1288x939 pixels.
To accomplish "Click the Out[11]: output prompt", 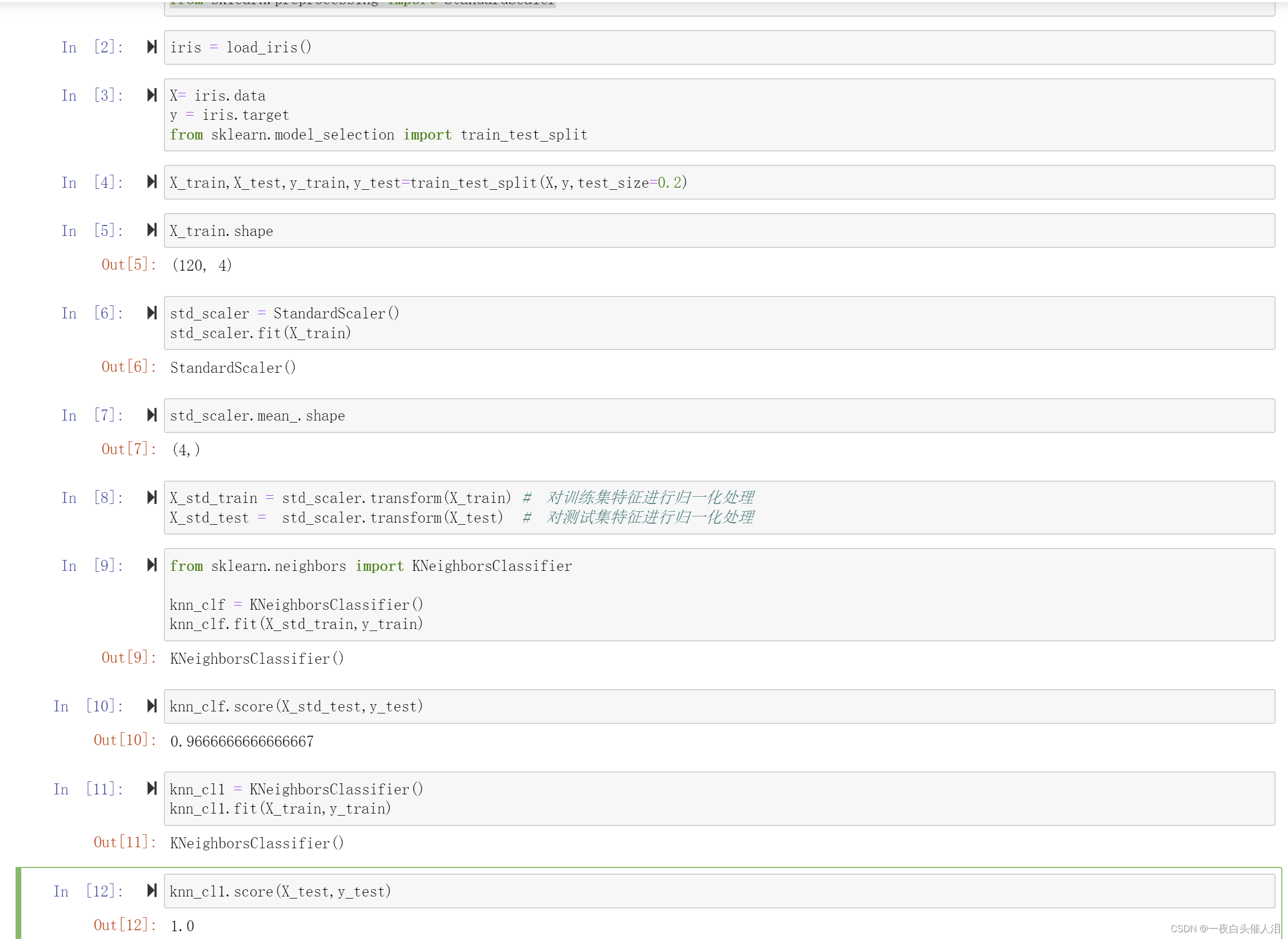I will [x=125, y=843].
